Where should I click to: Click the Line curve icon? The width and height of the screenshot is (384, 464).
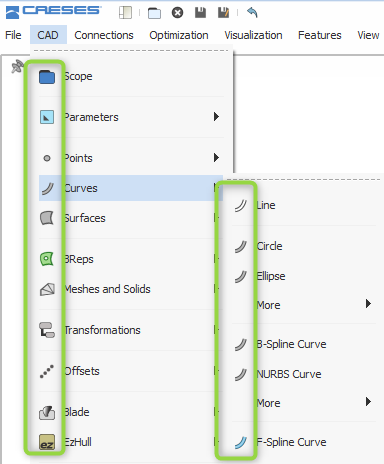click(240, 206)
